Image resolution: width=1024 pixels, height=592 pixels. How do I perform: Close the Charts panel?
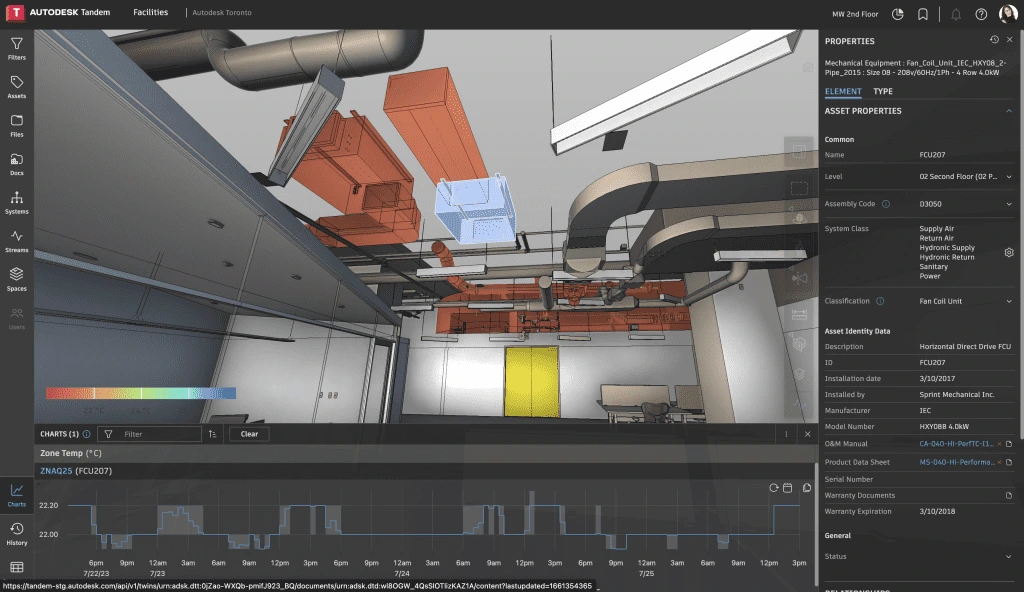[x=808, y=434]
